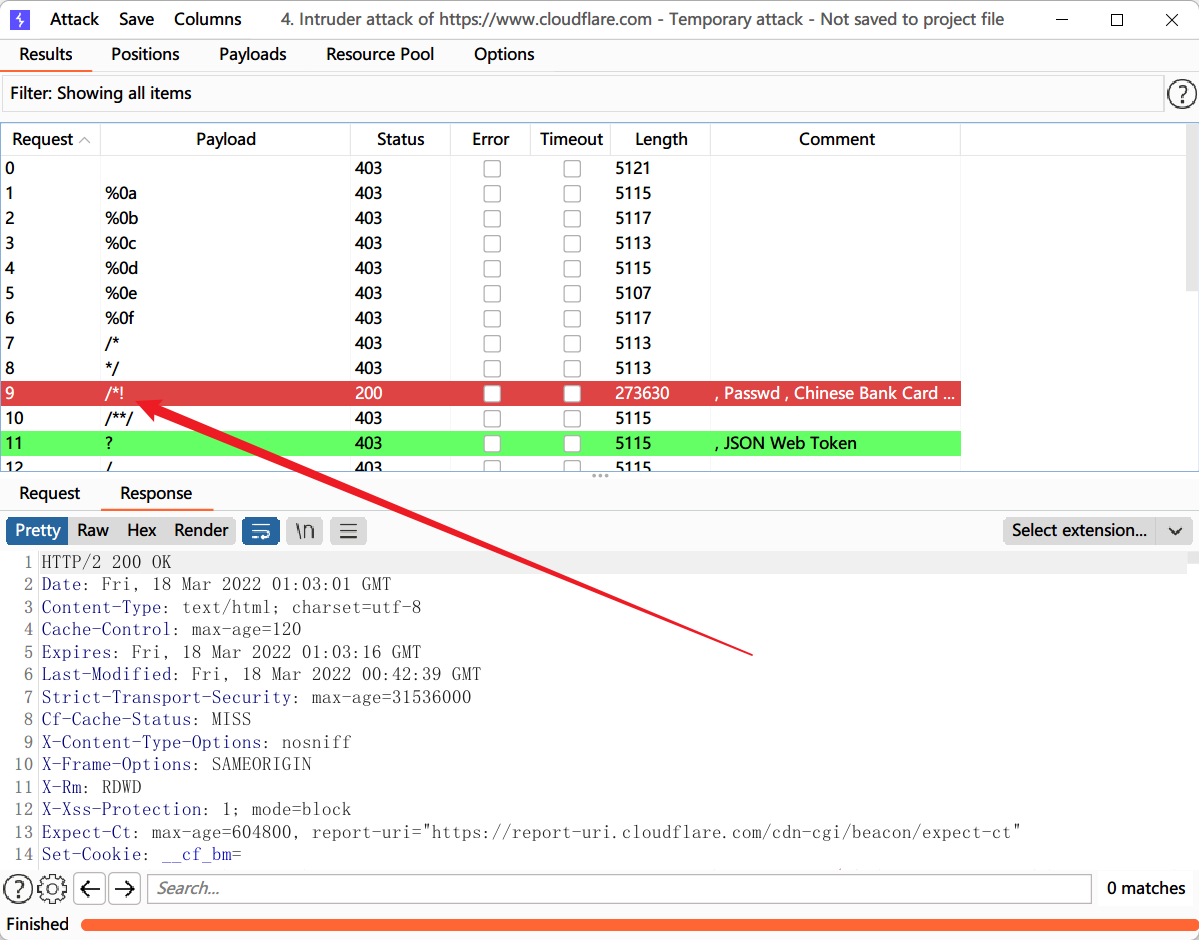Sort by the Length column header
Viewport: 1199px width, 940px height.
coord(661,140)
